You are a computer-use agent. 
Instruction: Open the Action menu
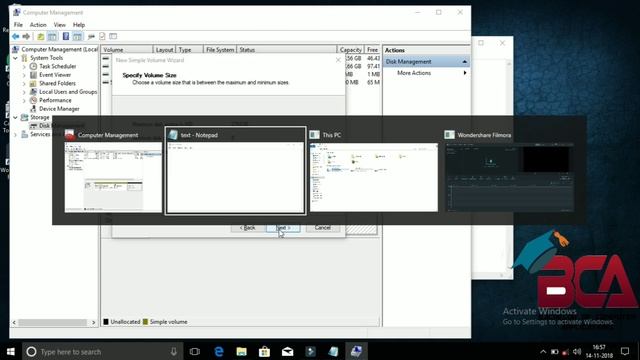click(x=38, y=25)
